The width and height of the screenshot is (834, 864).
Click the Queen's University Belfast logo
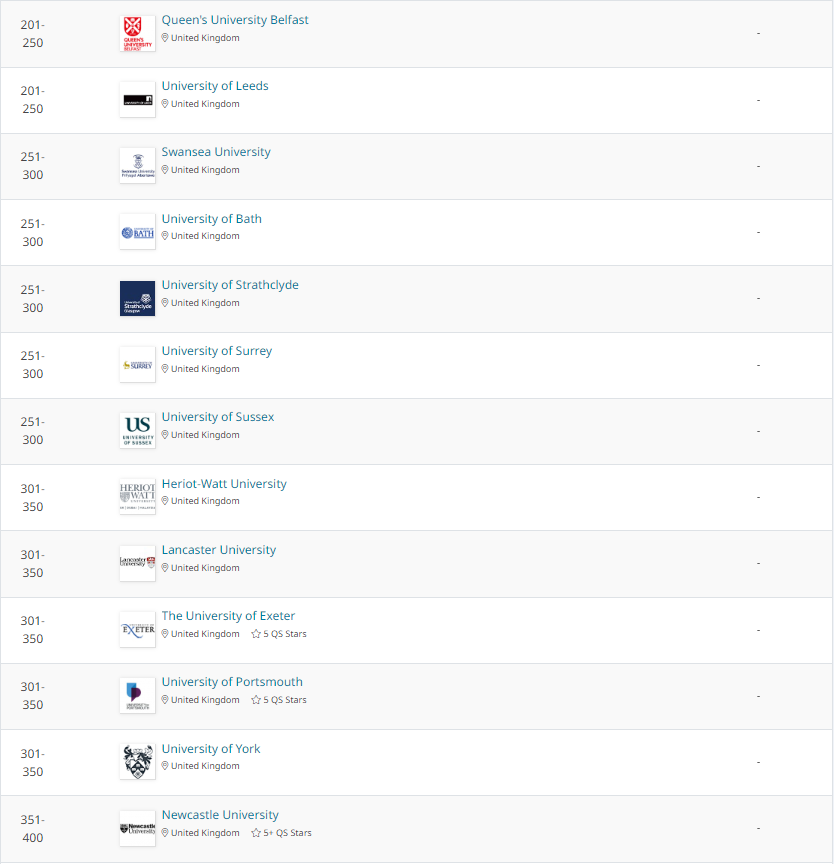[x=137, y=34]
